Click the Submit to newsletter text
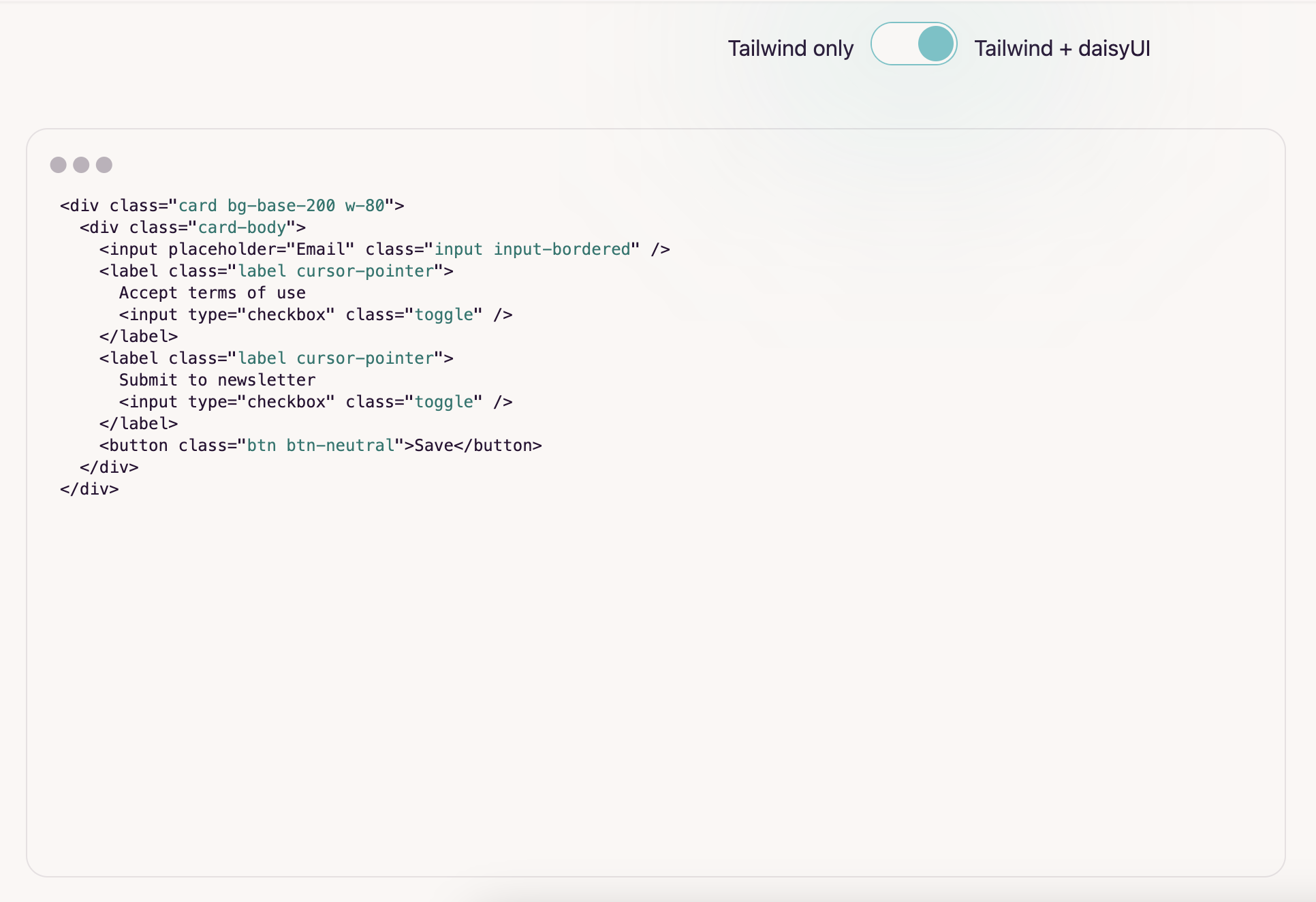1316x902 pixels. 217,379
